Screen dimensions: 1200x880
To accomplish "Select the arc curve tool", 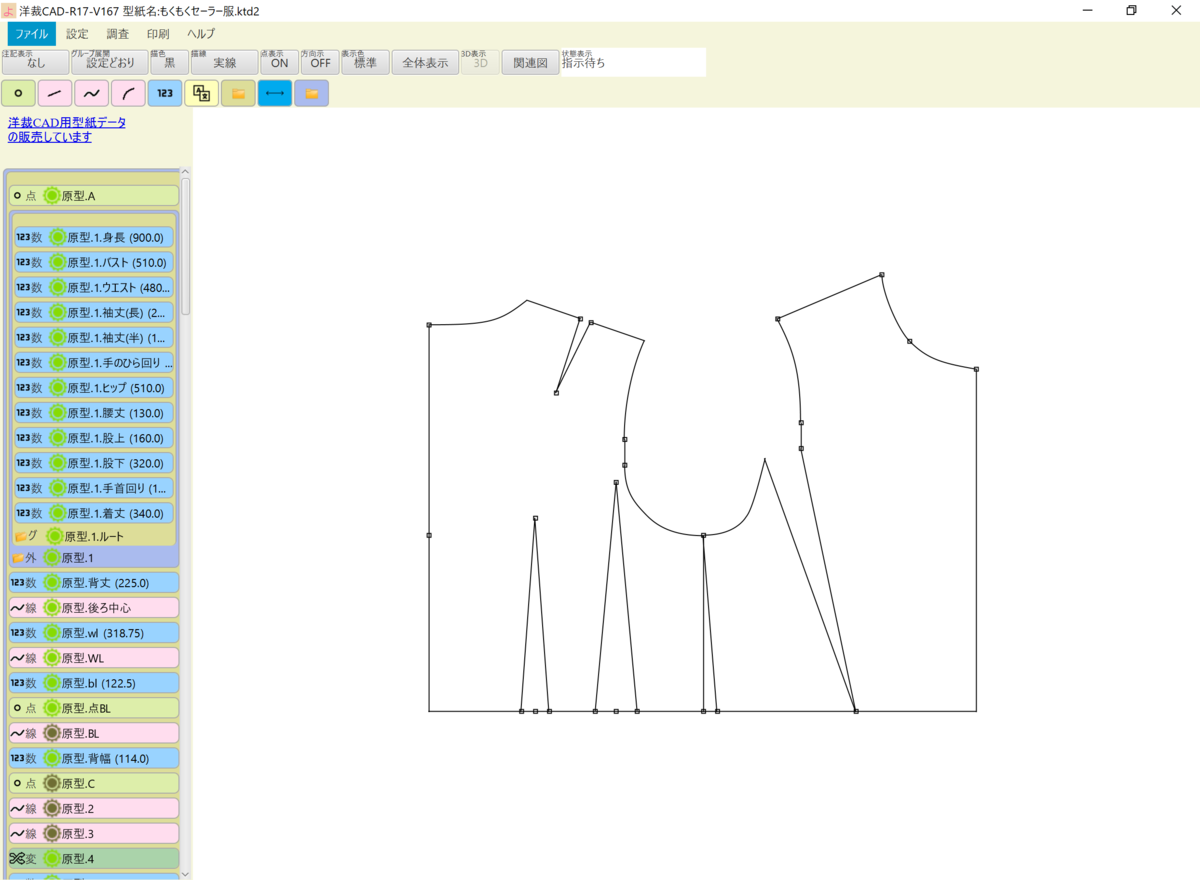I will click(x=127, y=93).
